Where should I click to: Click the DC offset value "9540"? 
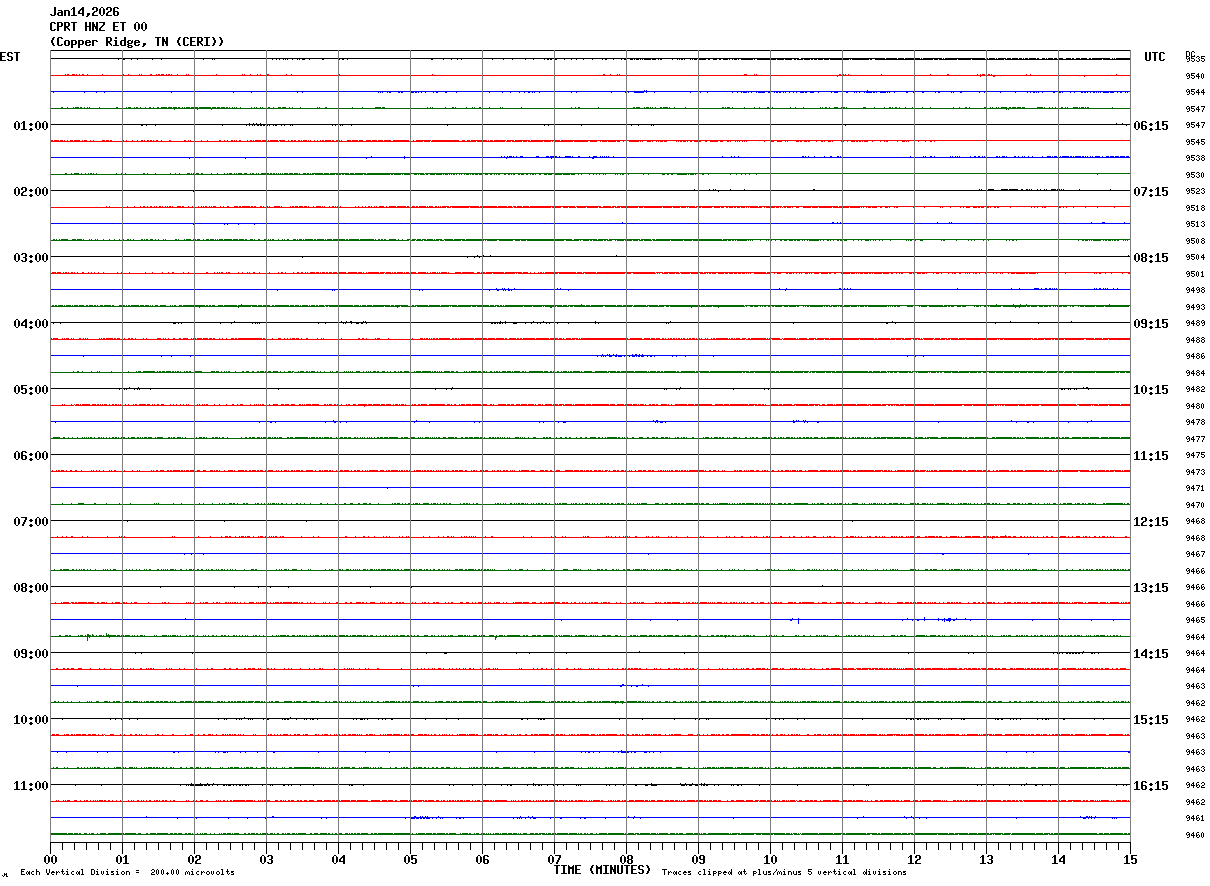click(1195, 76)
